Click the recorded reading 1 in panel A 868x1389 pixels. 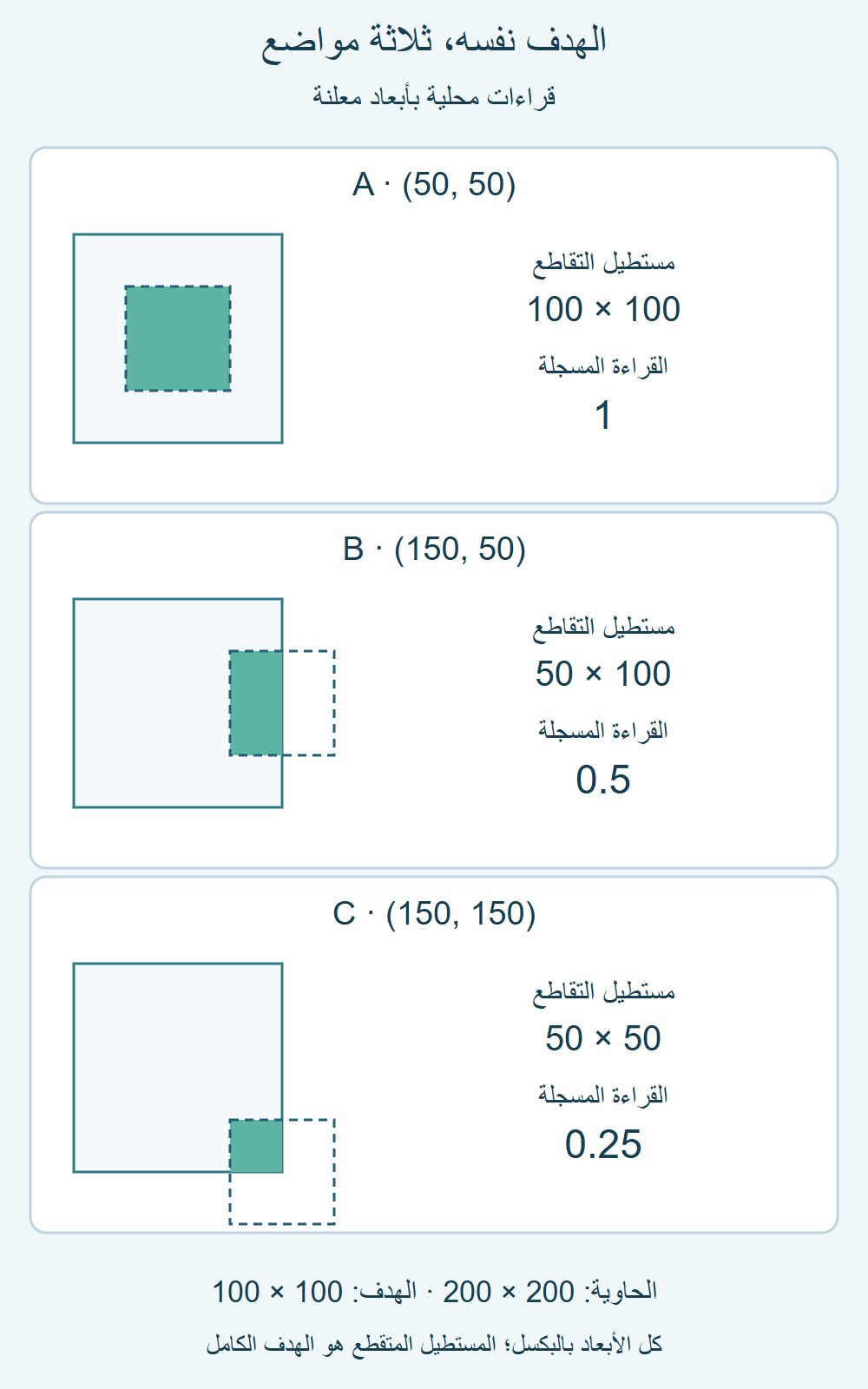[x=603, y=416]
